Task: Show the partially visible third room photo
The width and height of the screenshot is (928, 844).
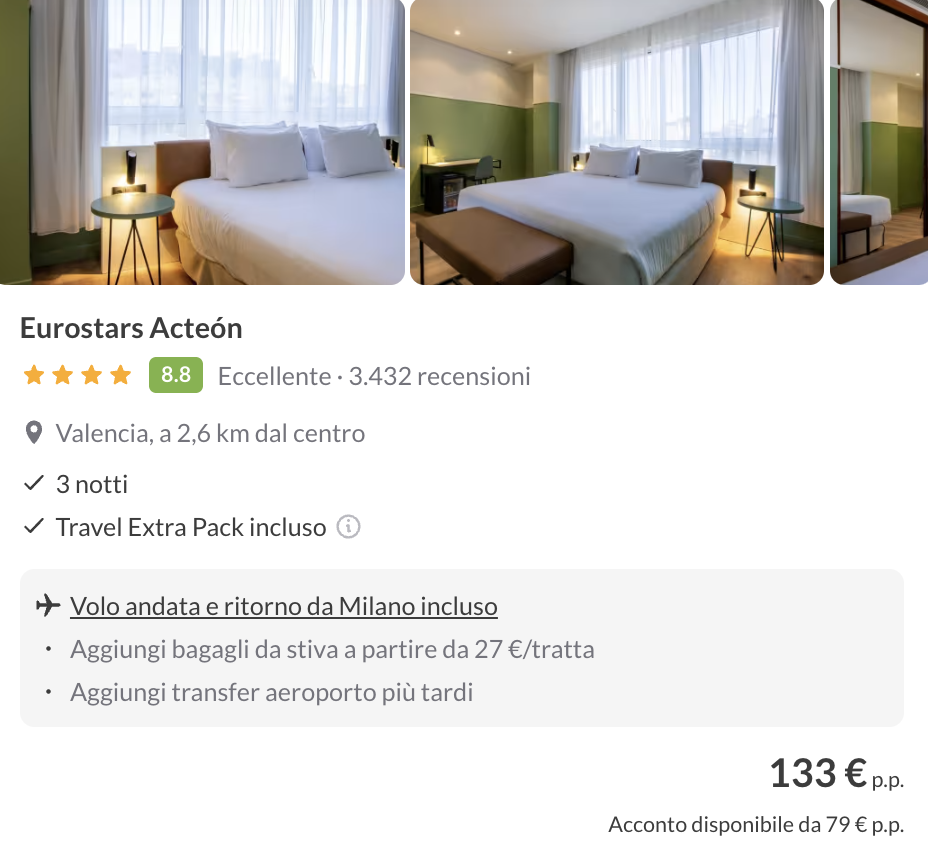Action: 879,142
